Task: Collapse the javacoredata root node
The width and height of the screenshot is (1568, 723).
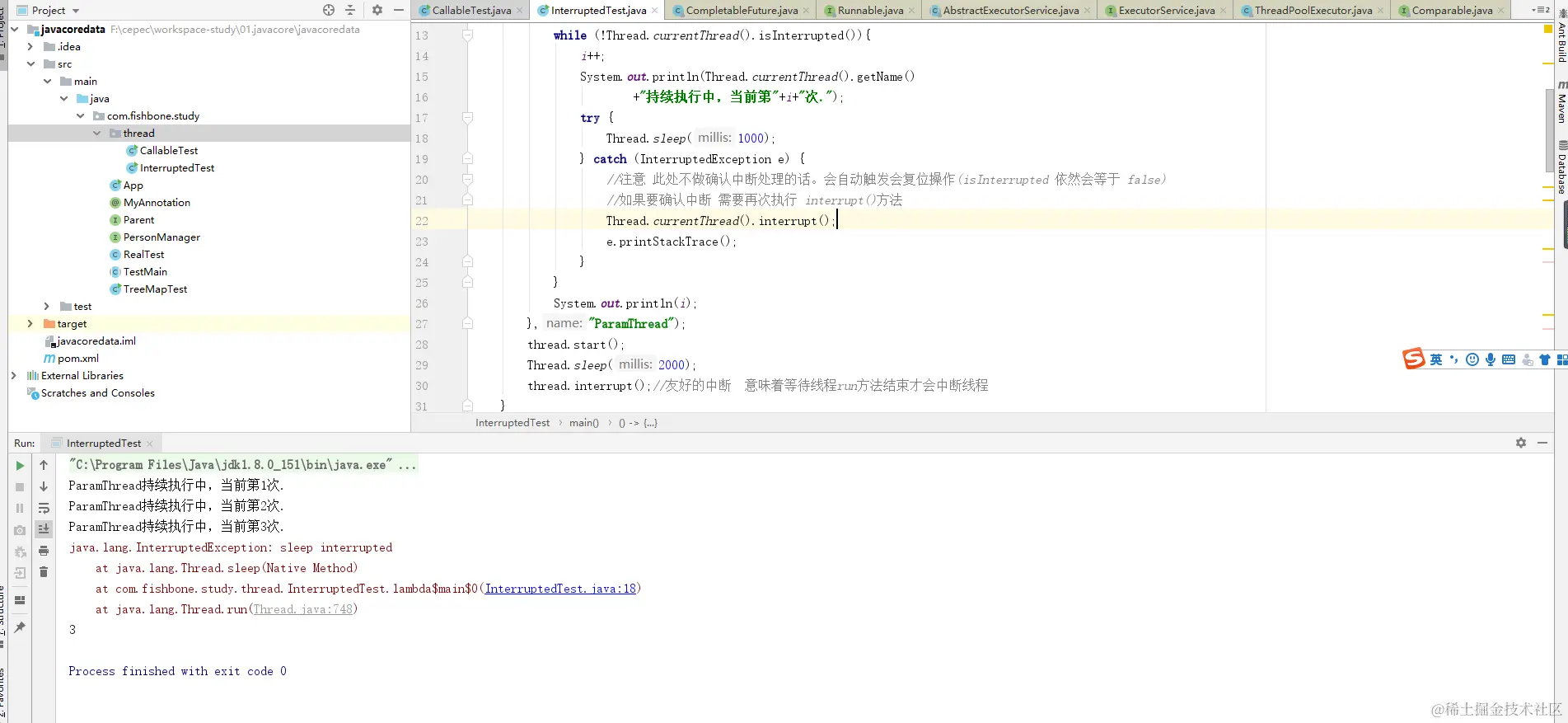Action: click(15, 30)
